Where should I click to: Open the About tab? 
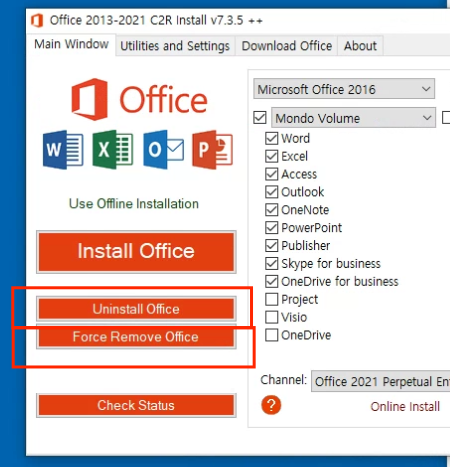[360, 46]
